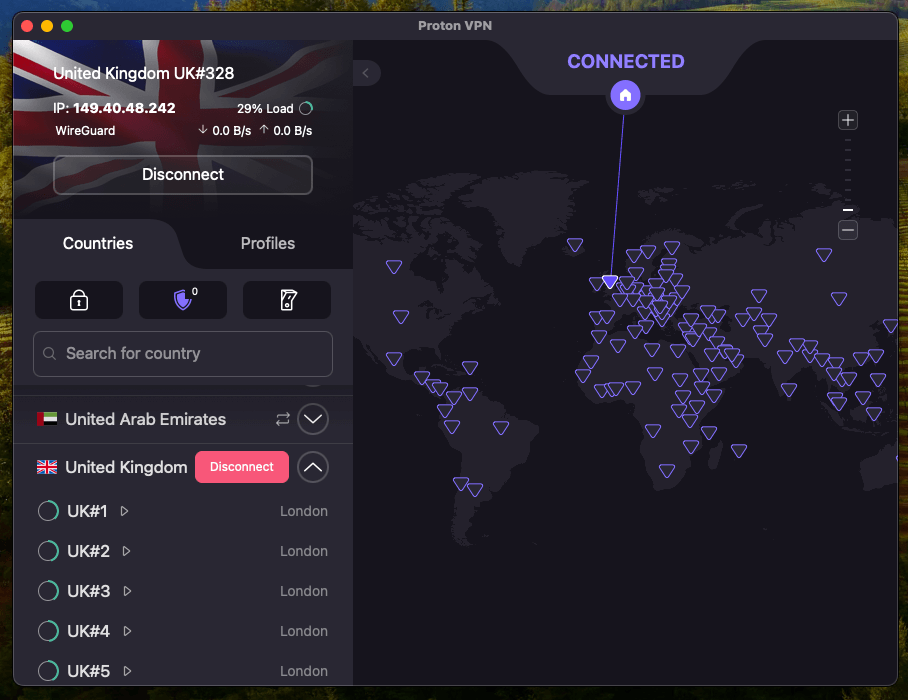908x700 pixels.
Task: Click the P2P arrows icon for United Arab Emirates
Action: point(283,419)
